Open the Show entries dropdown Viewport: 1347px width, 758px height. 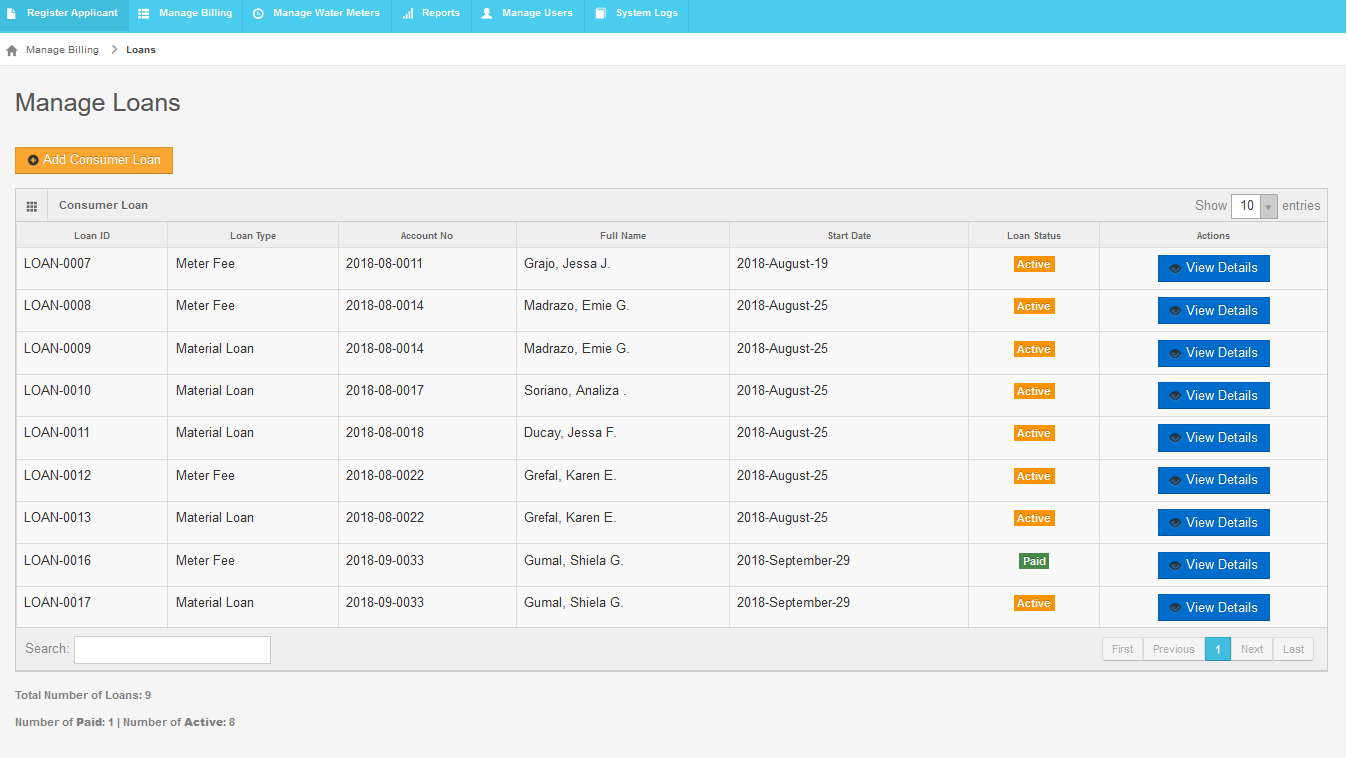(1254, 206)
